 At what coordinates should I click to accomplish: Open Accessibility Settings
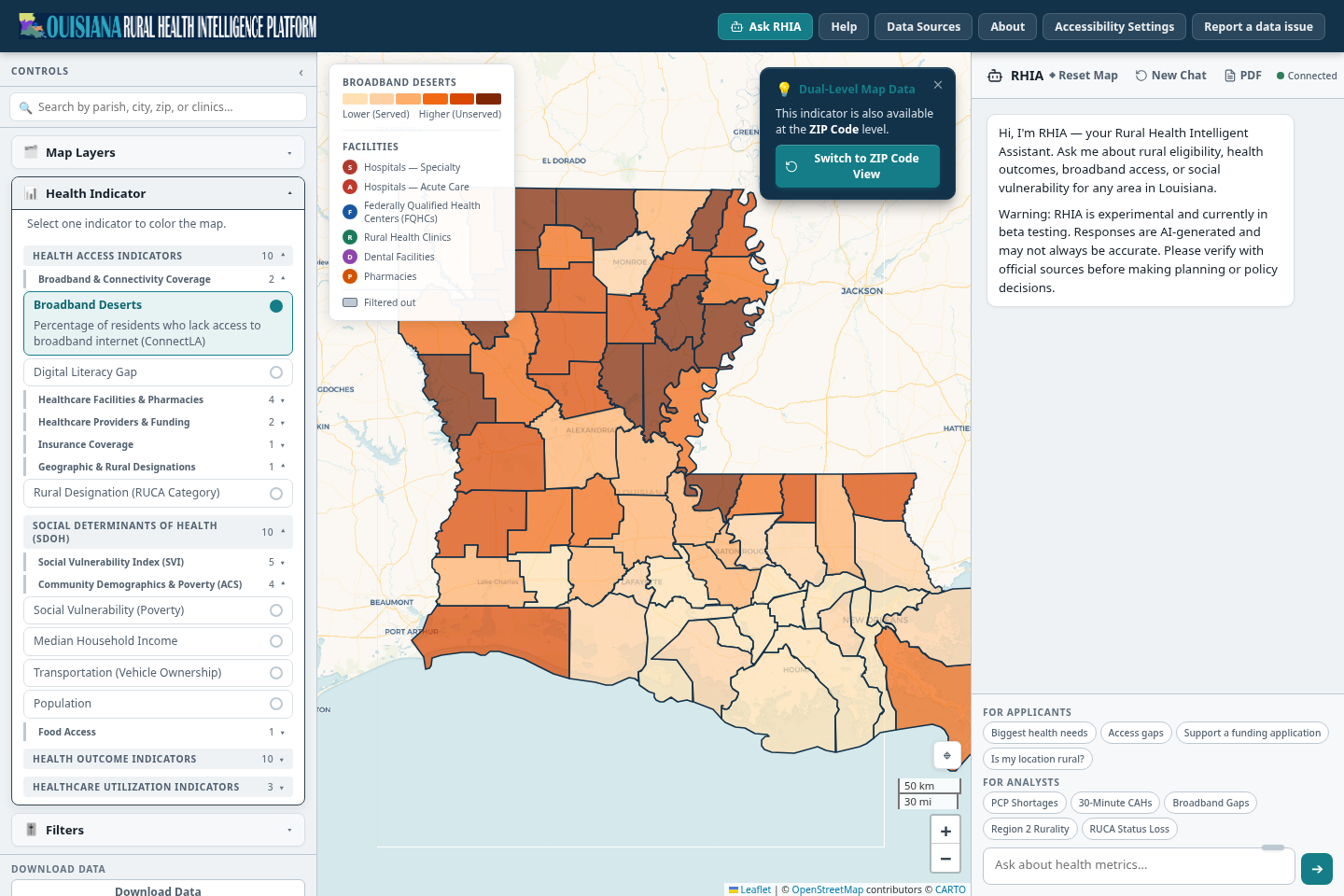click(x=1114, y=27)
